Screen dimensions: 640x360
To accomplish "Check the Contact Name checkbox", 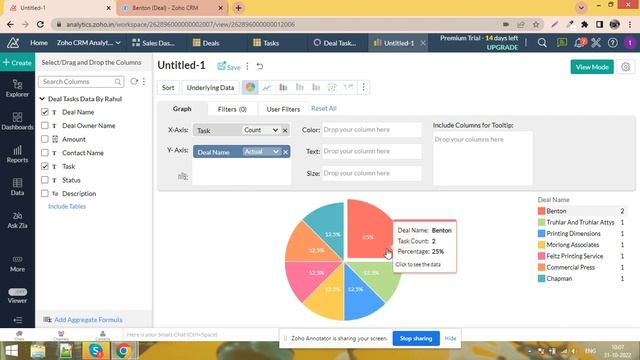I will (x=45, y=152).
